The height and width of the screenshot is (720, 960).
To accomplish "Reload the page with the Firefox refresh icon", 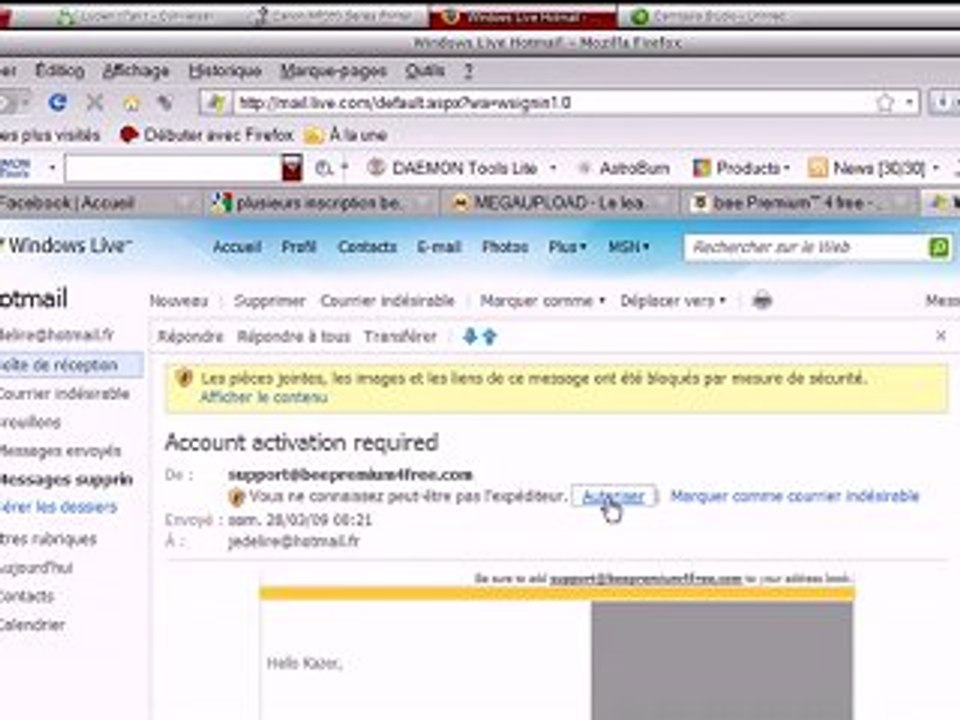I will click(58, 102).
